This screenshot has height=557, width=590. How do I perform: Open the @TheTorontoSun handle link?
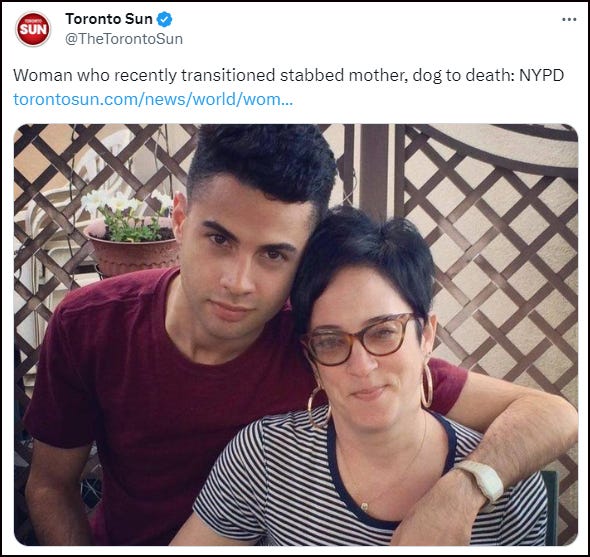pyautogui.click(x=124, y=39)
